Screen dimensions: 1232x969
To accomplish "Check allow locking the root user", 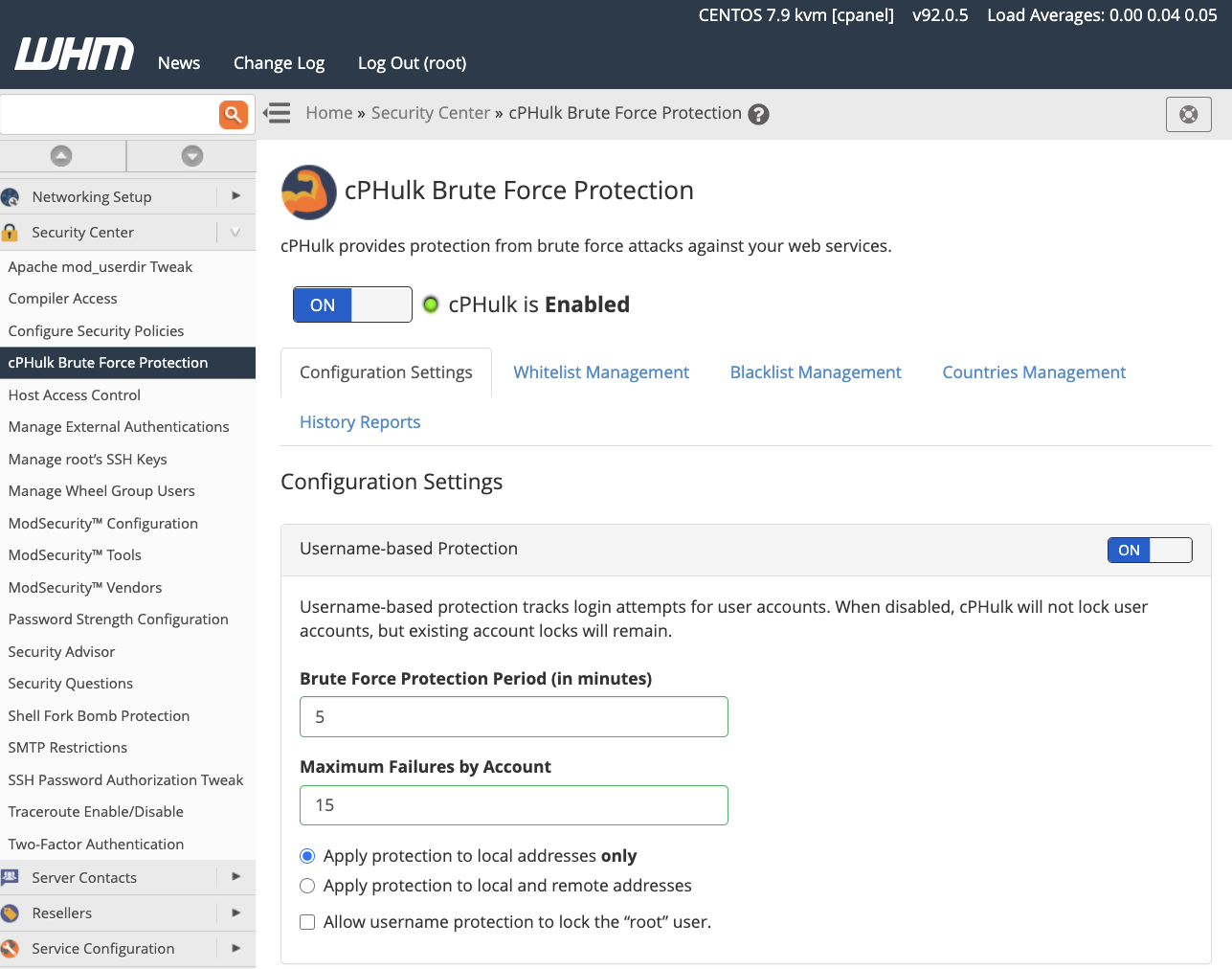I will point(307,921).
